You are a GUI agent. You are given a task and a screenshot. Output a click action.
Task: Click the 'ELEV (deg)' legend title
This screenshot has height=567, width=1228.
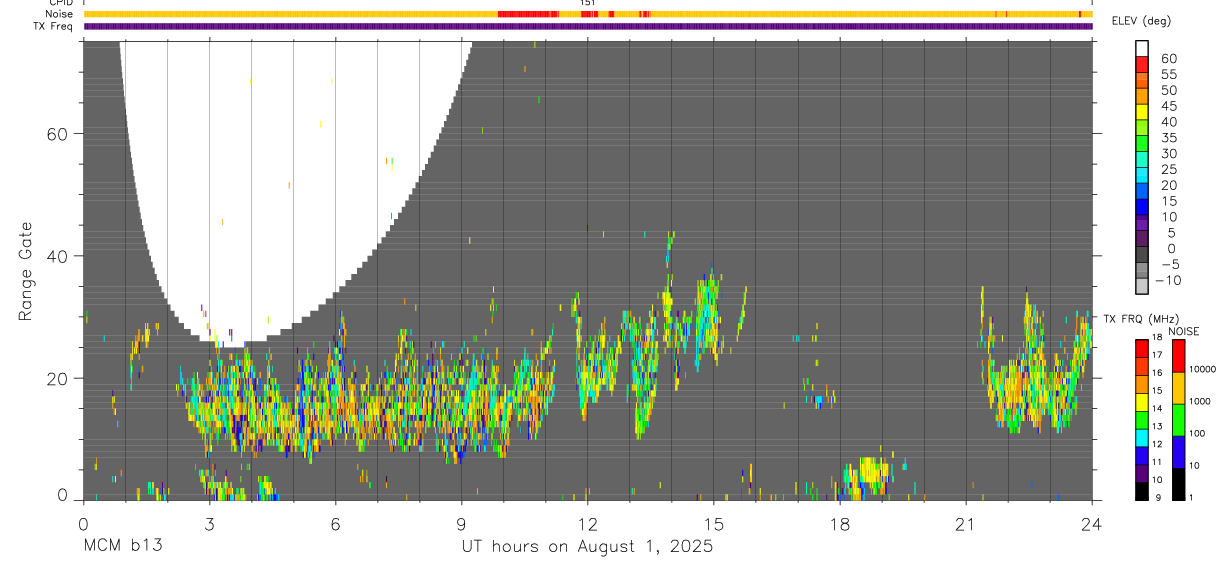pyautogui.click(x=1141, y=21)
